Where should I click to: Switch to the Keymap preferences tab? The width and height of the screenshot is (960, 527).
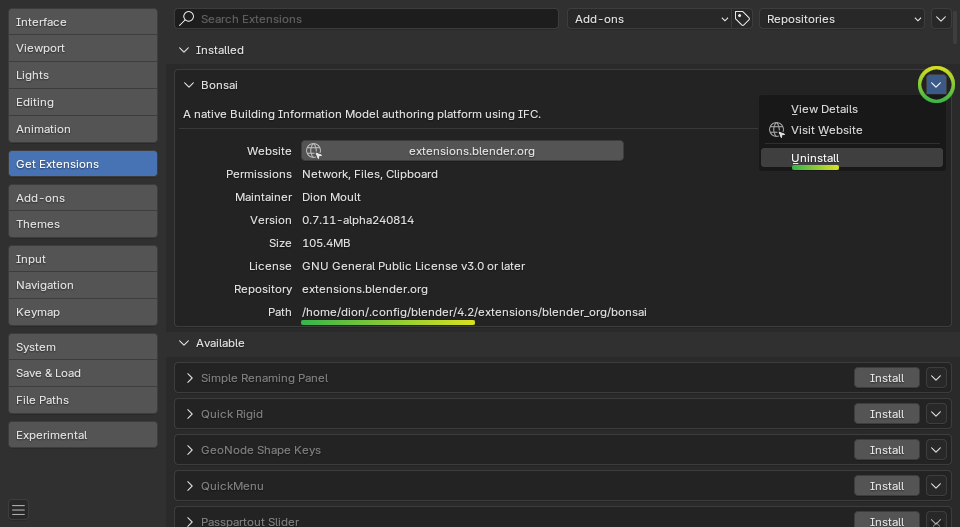click(x=83, y=312)
